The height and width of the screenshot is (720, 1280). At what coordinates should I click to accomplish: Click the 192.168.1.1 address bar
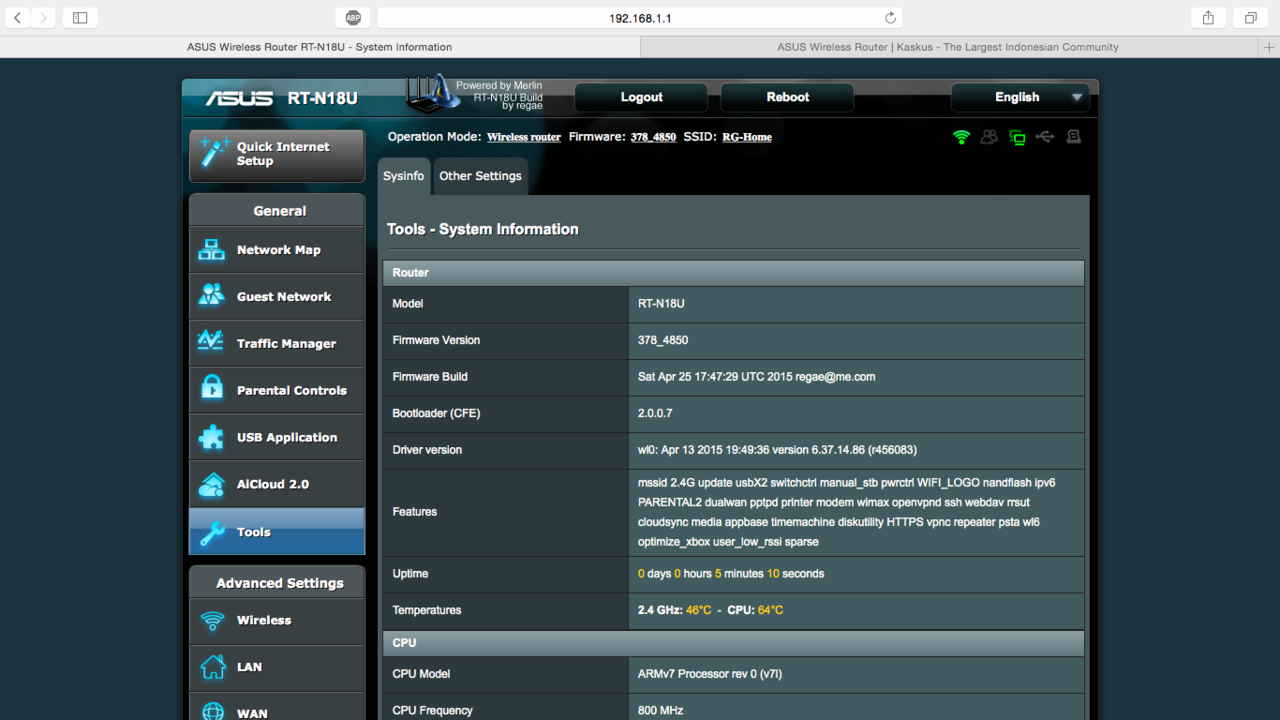click(640, 18)
